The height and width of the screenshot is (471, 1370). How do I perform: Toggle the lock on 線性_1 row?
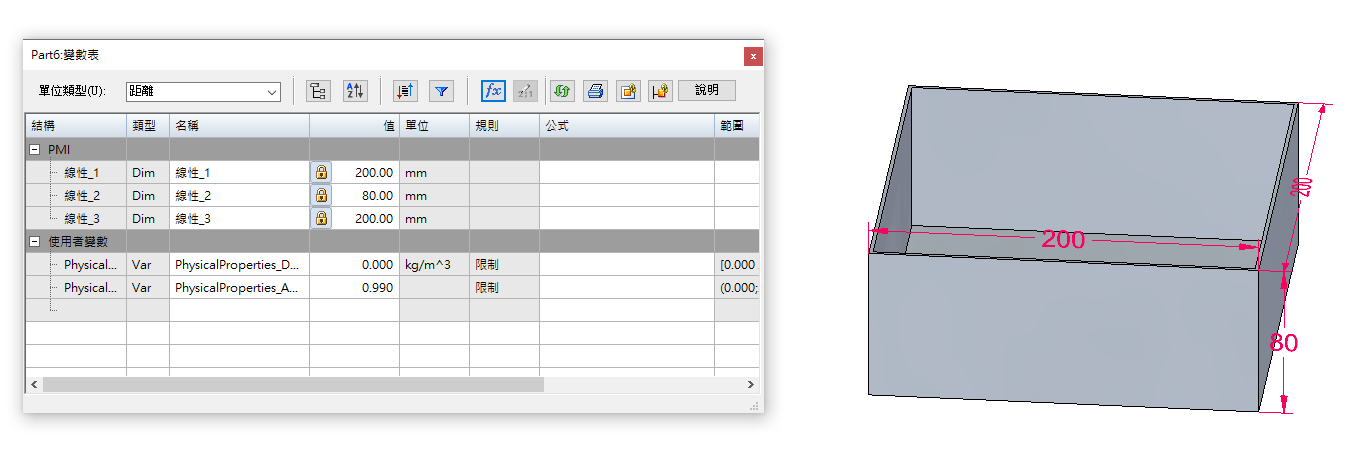(x=321, y=172)
